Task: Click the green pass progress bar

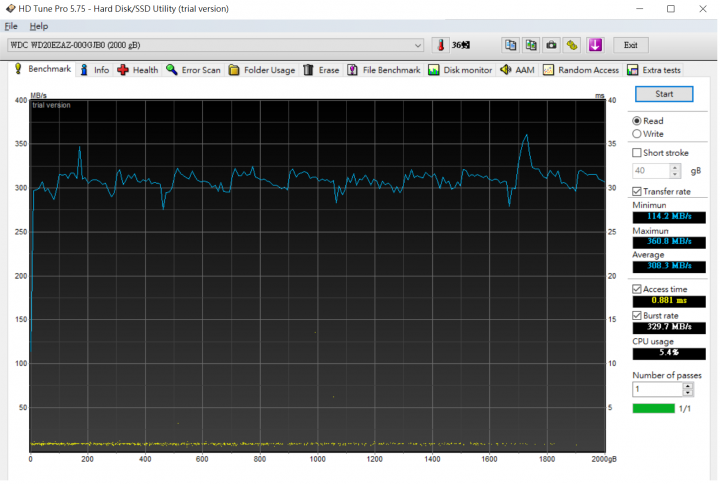Action: [x=654, y=409]
